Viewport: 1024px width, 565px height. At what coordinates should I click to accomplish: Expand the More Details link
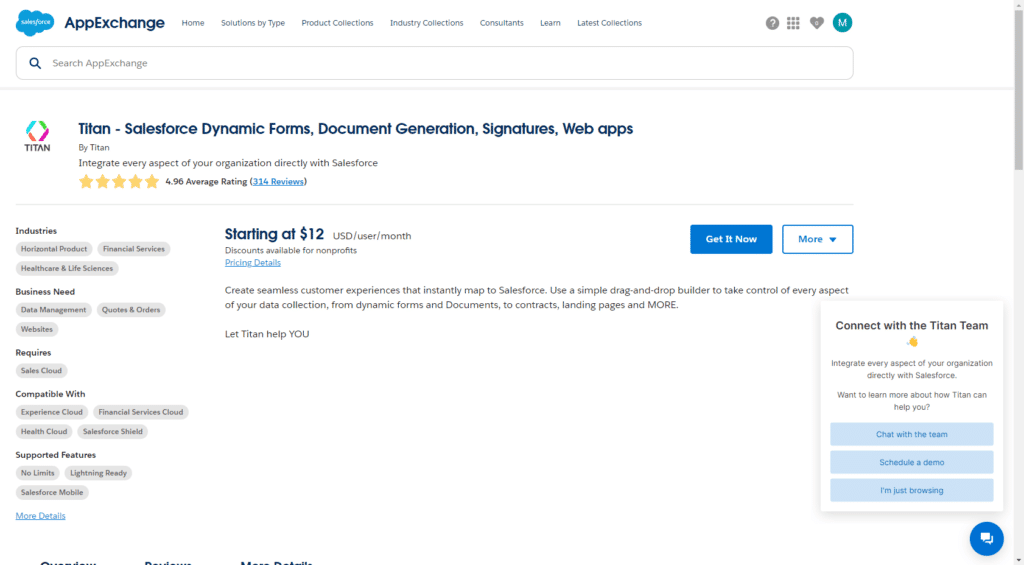40,516
